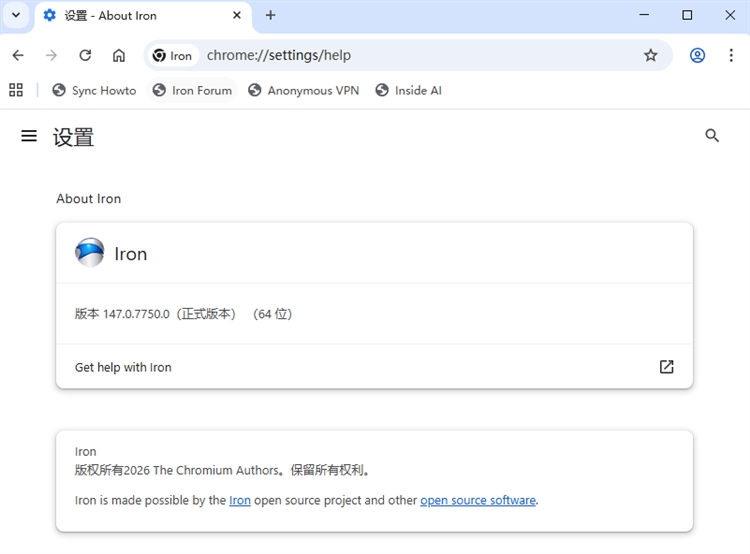The height and width of the screenshot is (554, 750).
Task: Click the external link icon for help
Action: coord(666,367)
